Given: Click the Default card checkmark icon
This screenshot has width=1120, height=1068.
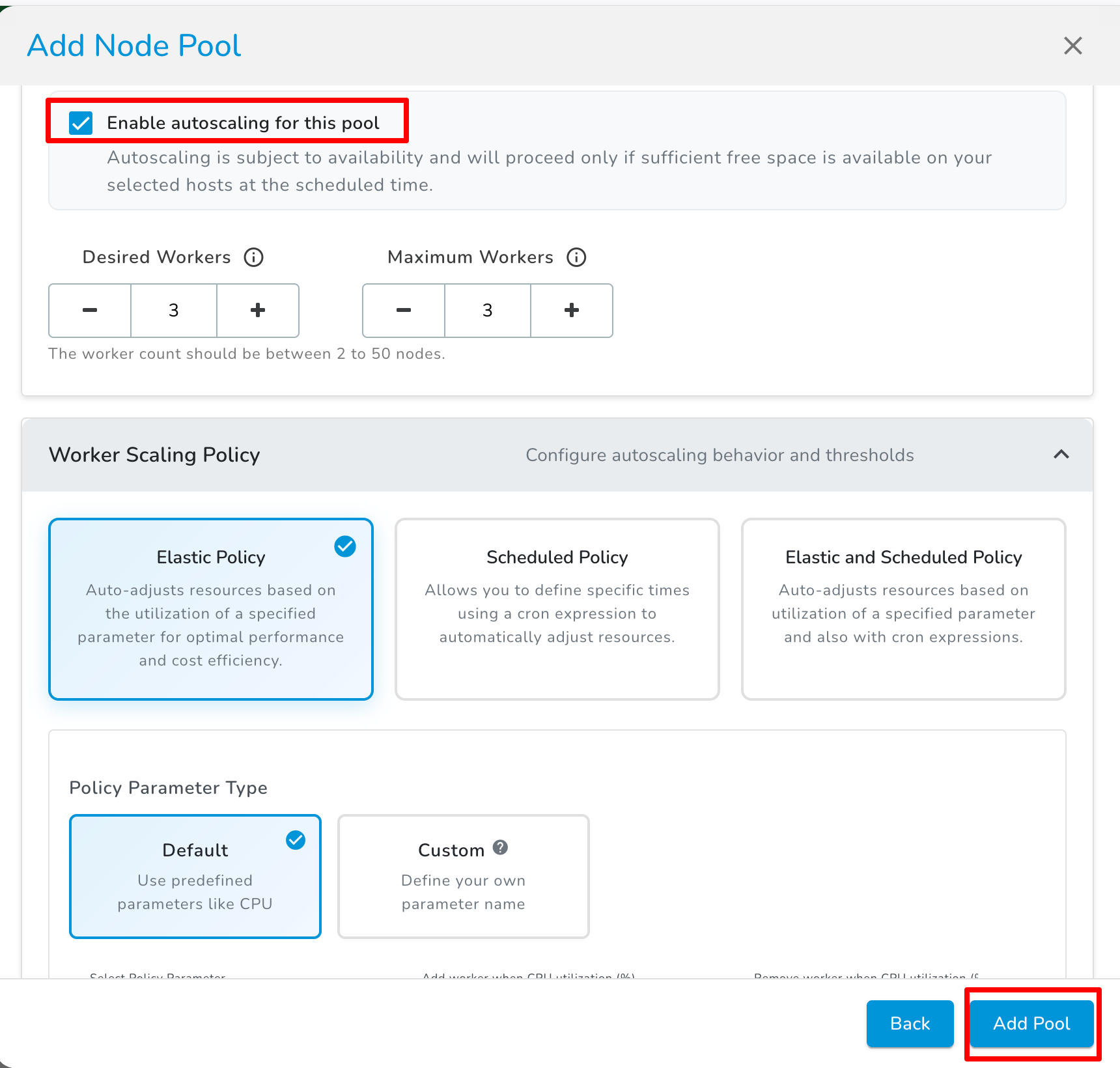Looking at the screenshot, I should (x=296, y=840).
